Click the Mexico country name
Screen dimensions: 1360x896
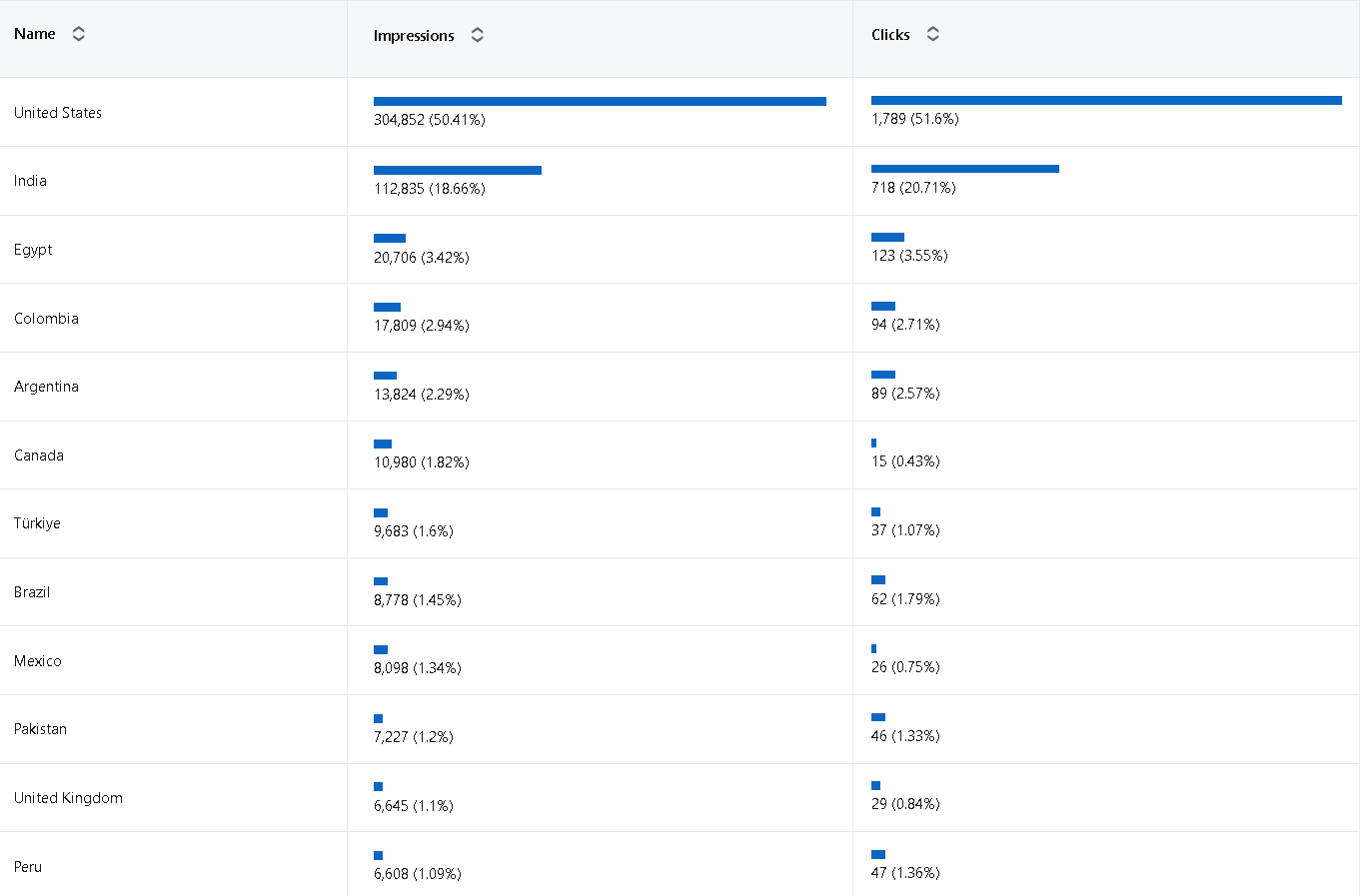(38, 661)
